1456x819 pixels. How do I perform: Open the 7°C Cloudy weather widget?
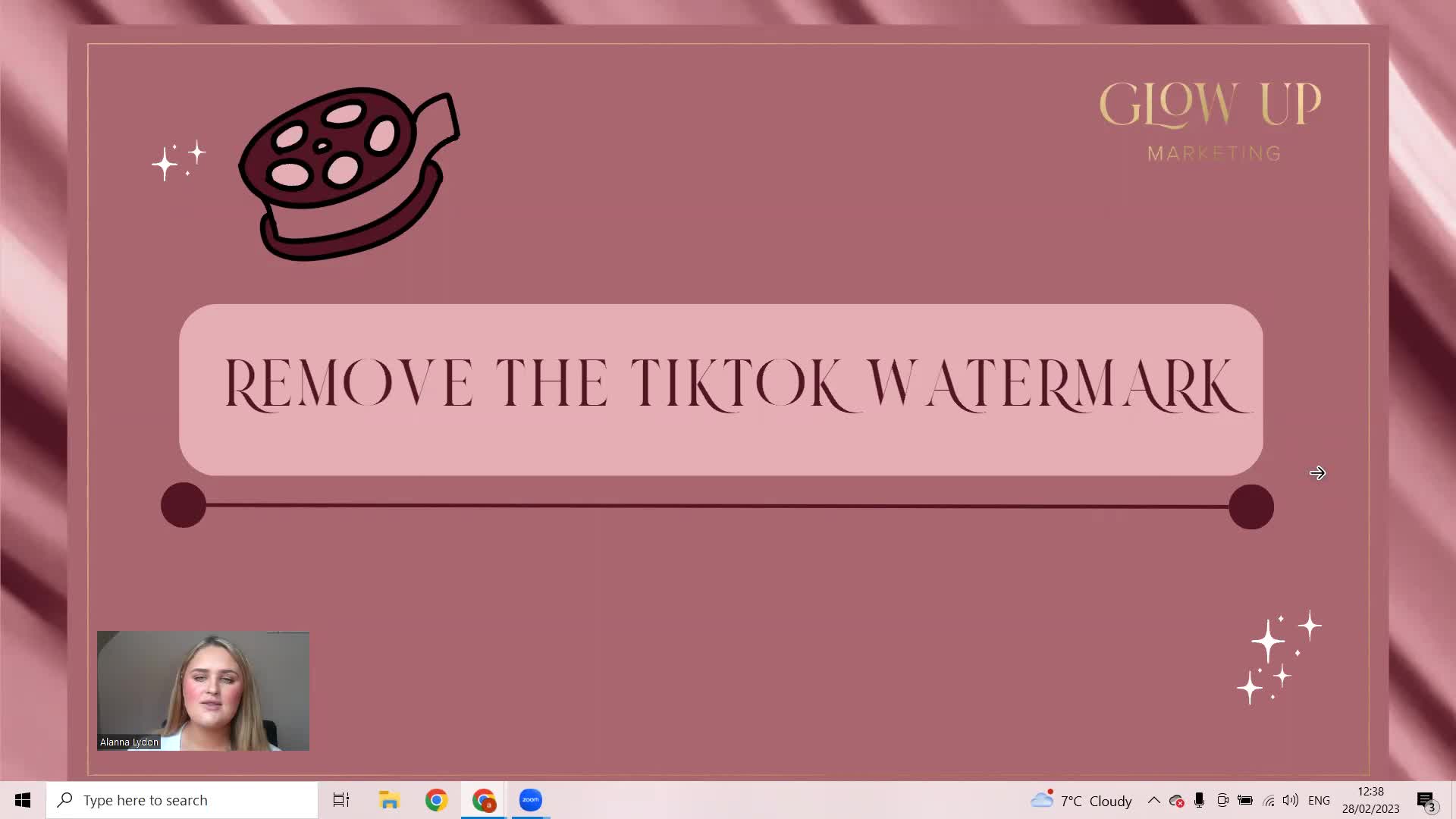(1081, 800)
